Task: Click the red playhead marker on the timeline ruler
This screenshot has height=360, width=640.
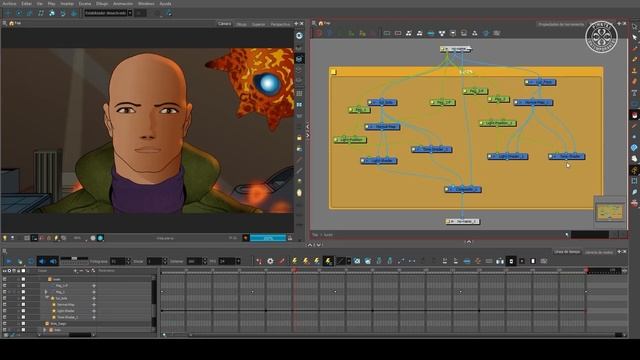Action: click(x=293, y=271)
